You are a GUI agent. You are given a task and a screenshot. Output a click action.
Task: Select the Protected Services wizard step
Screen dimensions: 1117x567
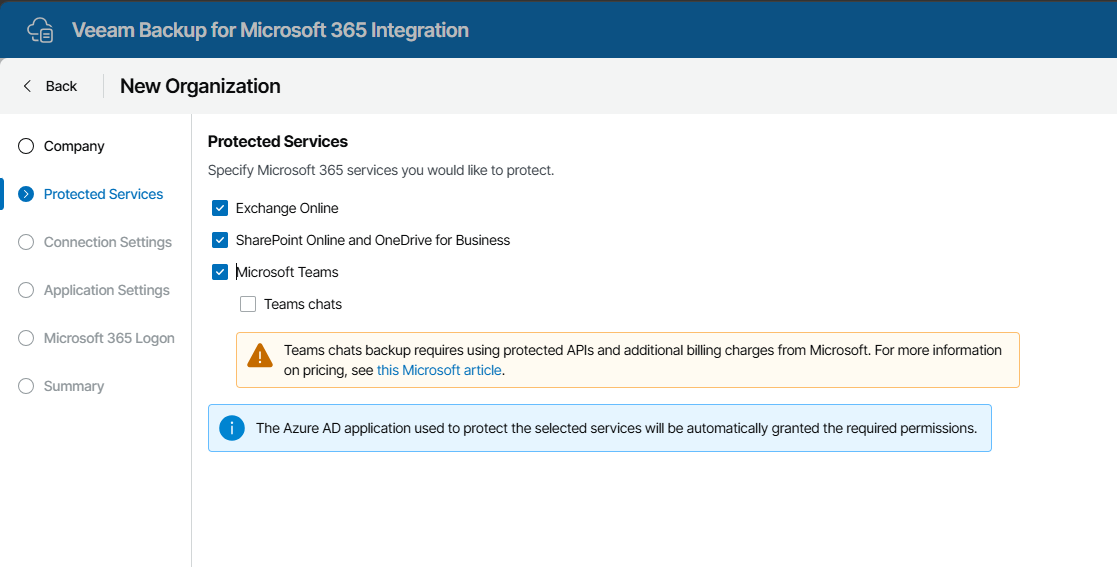point(103,194)
